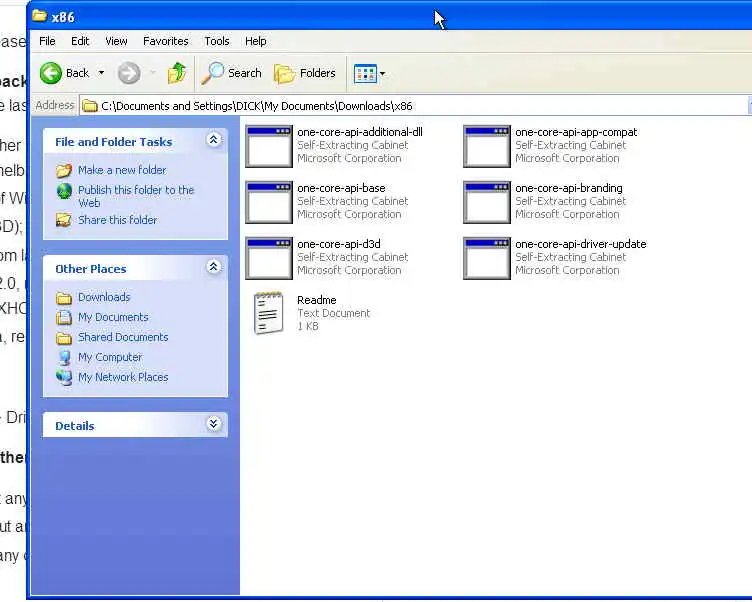
Task: Click the My Documents icon in sidebar
Action: tap(64, 318)
